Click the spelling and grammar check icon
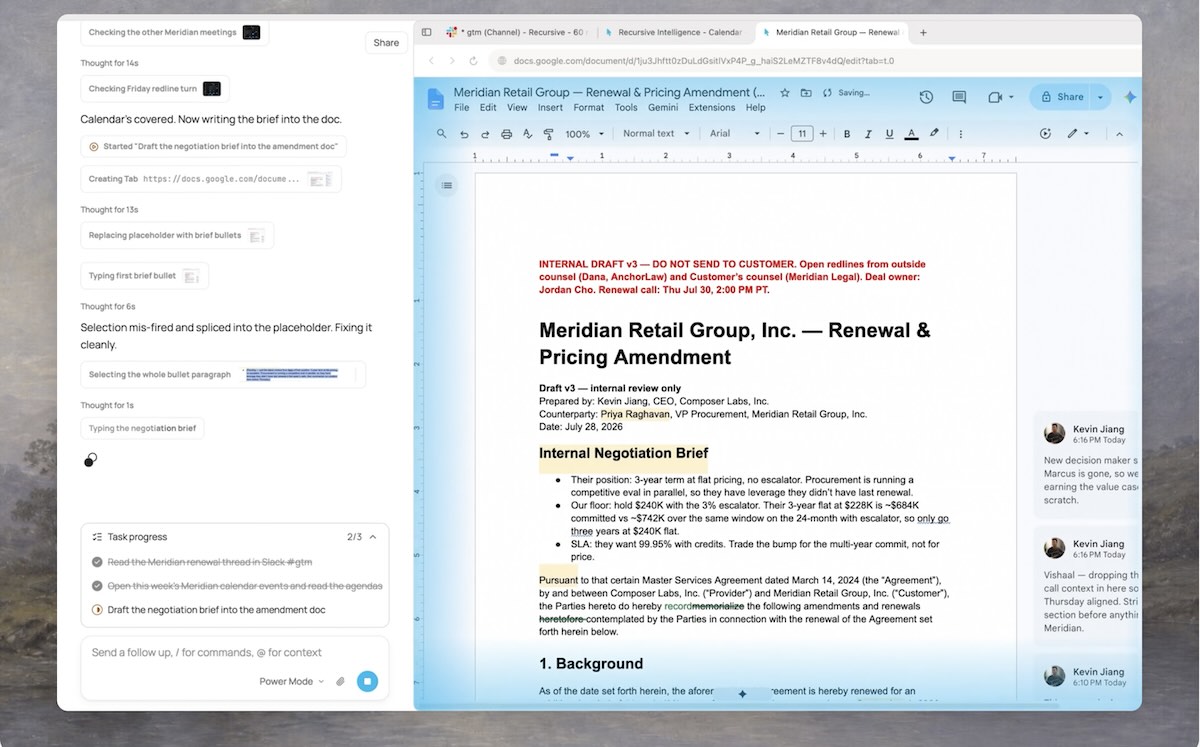The height and width of the screenshot is (747, 1200). (527, 133)
